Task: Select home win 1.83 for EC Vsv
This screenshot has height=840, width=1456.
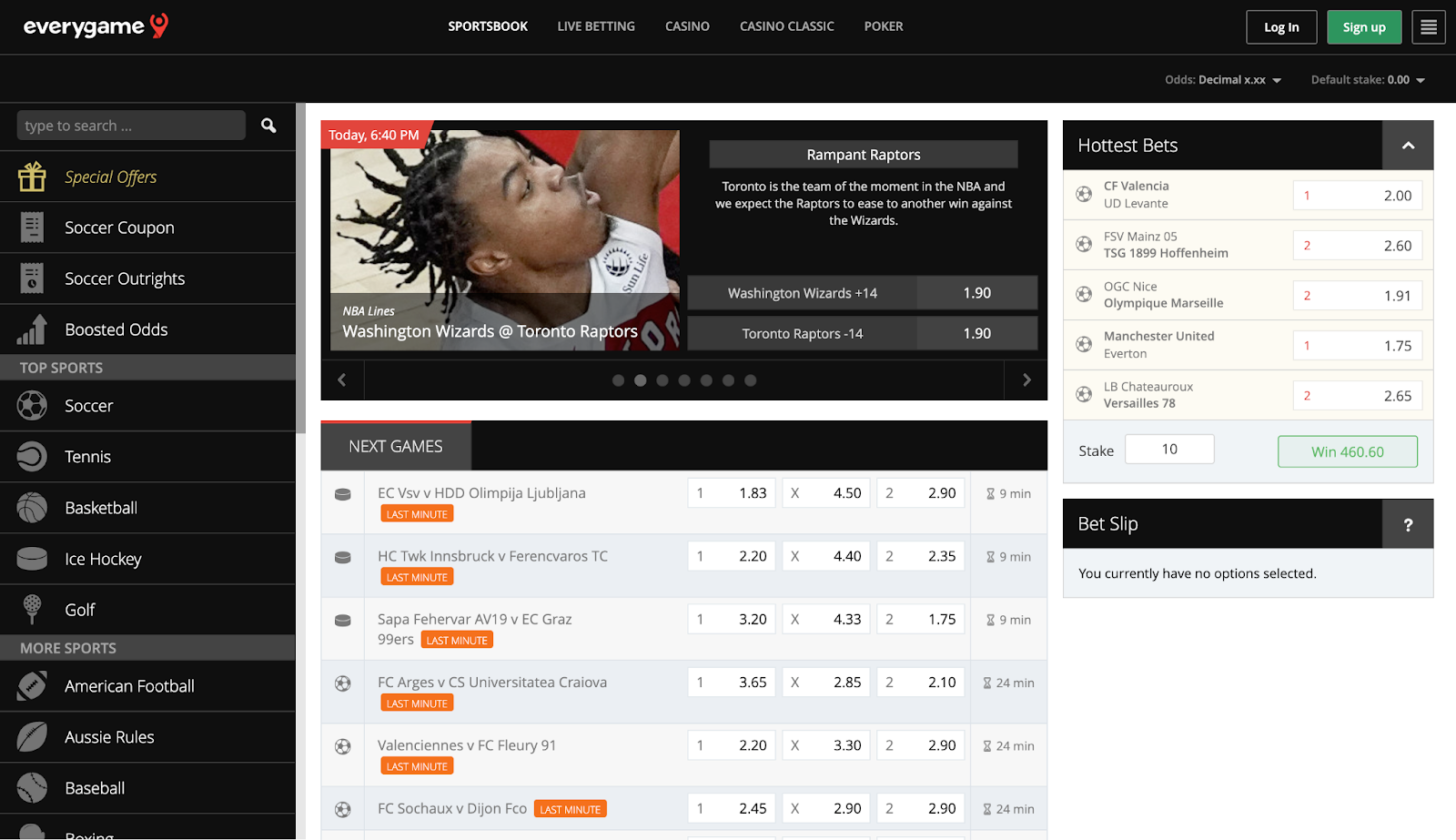Action: click(x=732, y=493)
